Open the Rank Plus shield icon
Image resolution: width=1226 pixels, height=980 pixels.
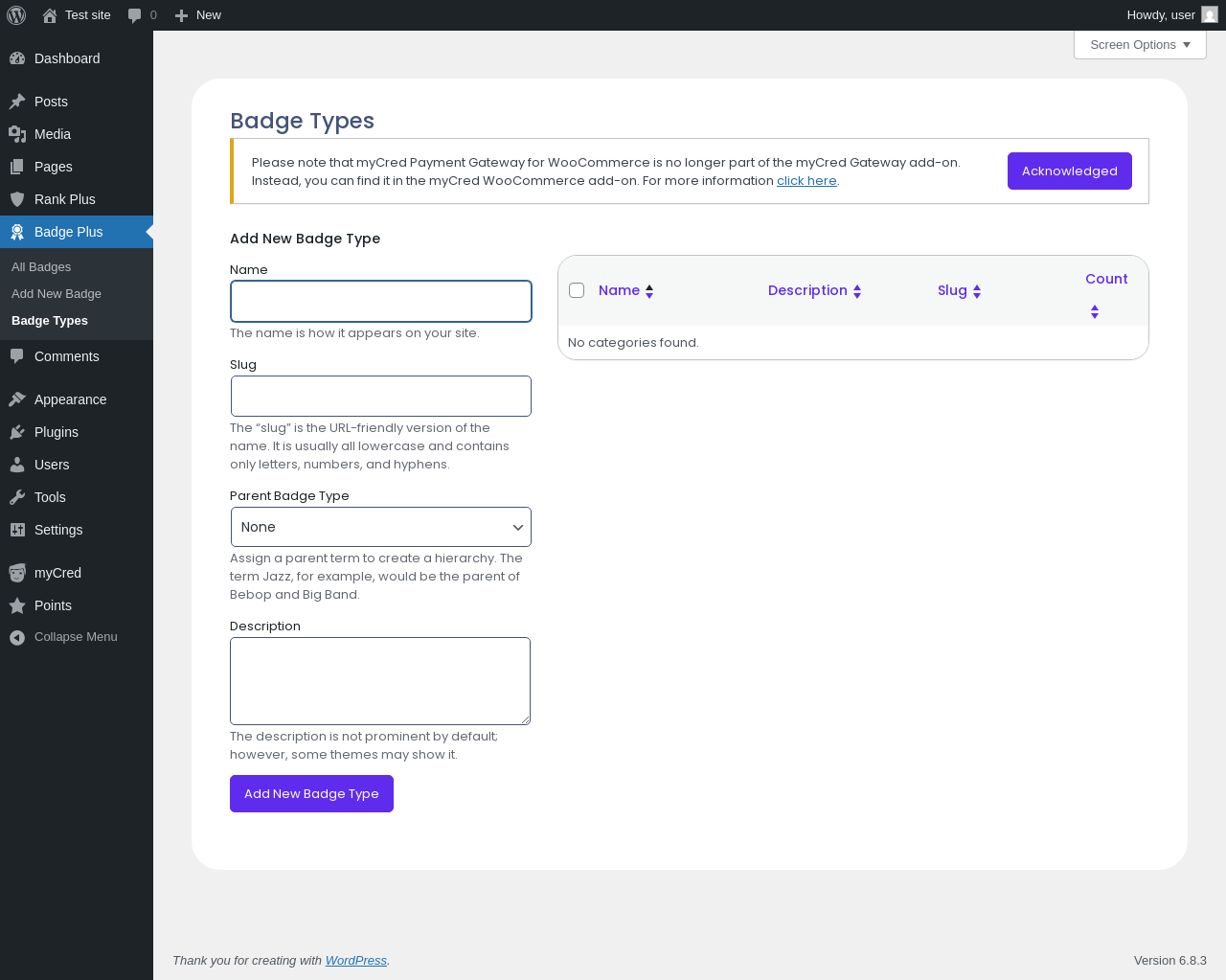pyautogui.click(x=17, y=199)
